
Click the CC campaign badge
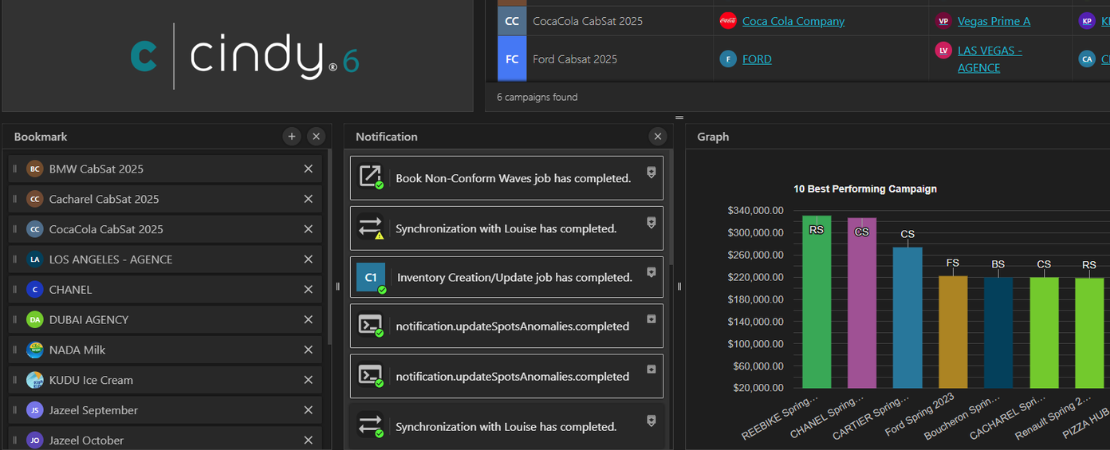(x=511, y=21)
